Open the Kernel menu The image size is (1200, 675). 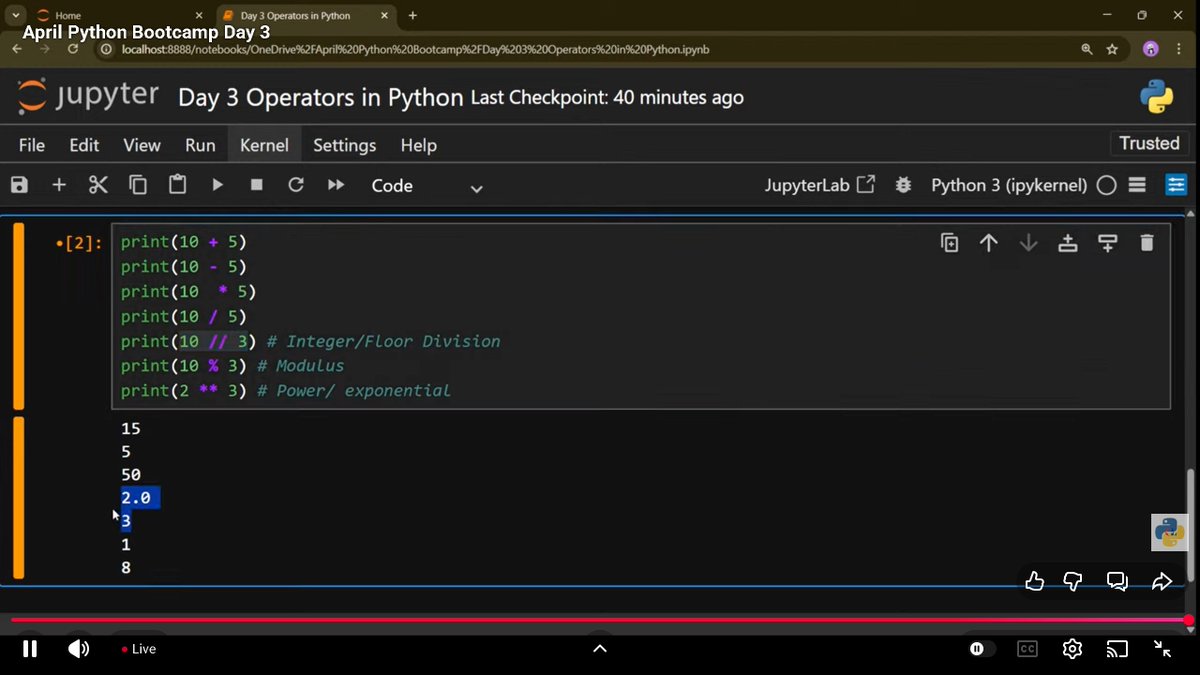click(x=264, y=145)
